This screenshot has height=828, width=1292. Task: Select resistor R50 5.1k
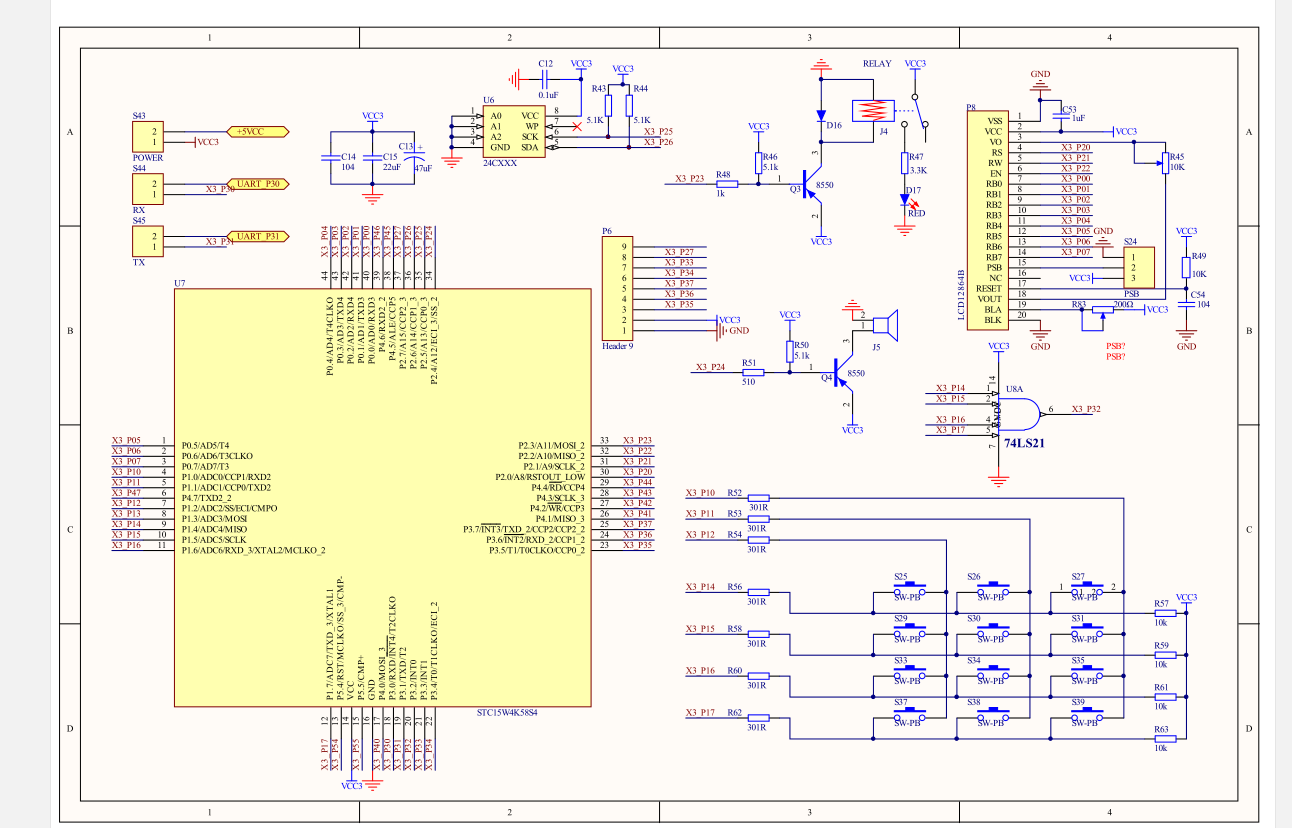tap(790, 350)
